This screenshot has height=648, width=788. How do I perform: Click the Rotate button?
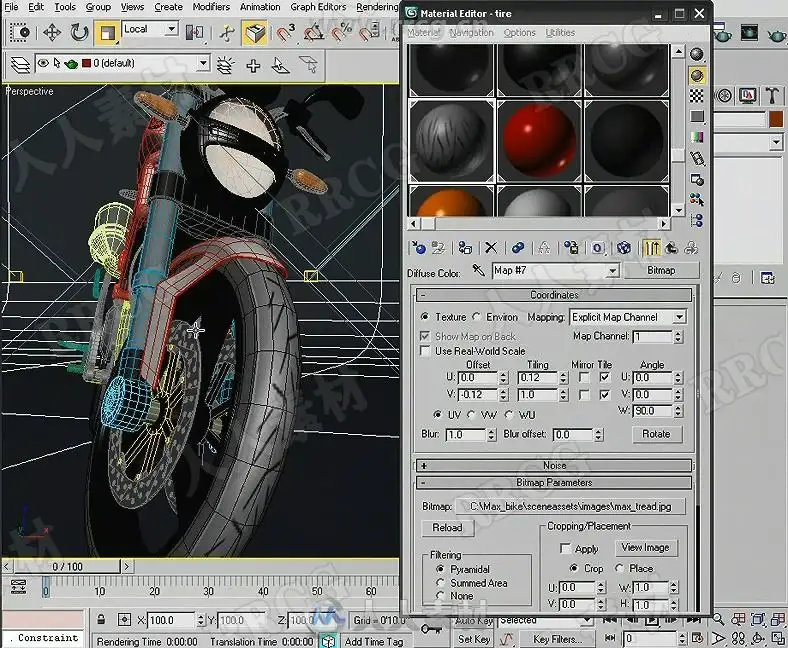pyautogui.click(x=656, y=434)
